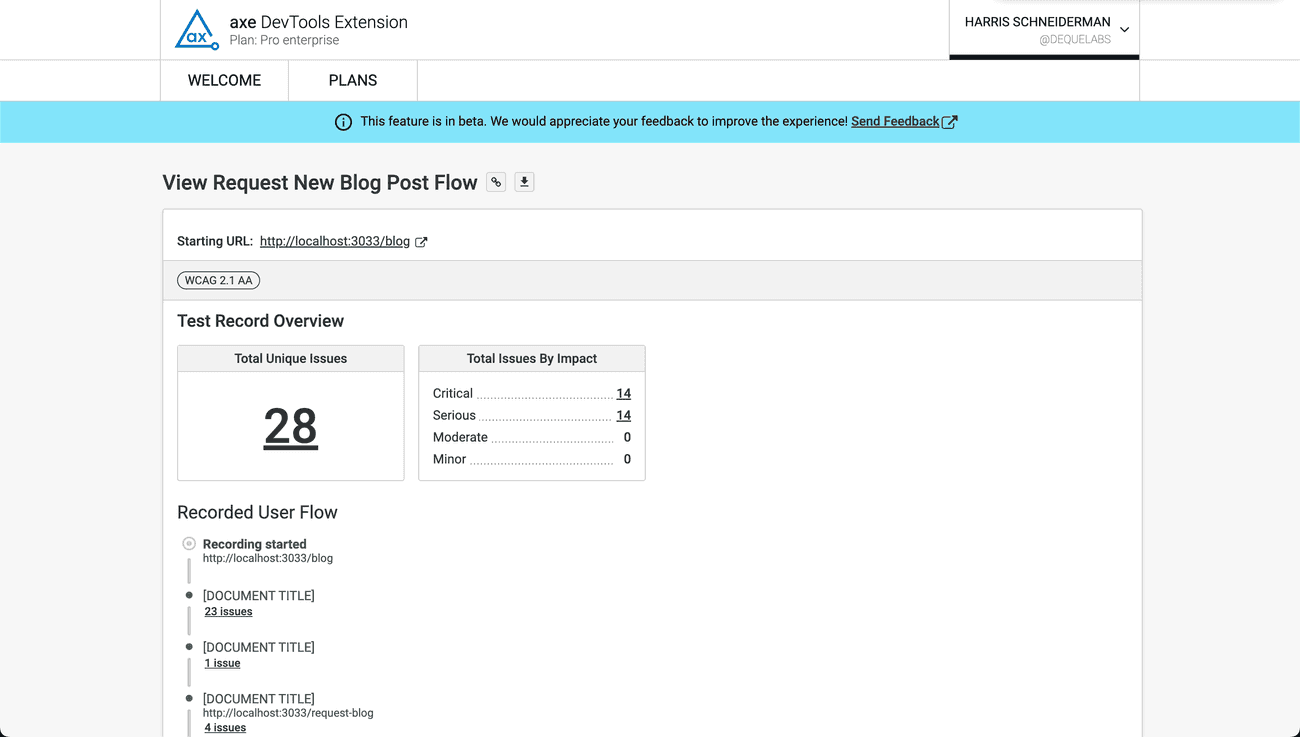Click the external link icon next to Send Feedback

tap(952, 121)
